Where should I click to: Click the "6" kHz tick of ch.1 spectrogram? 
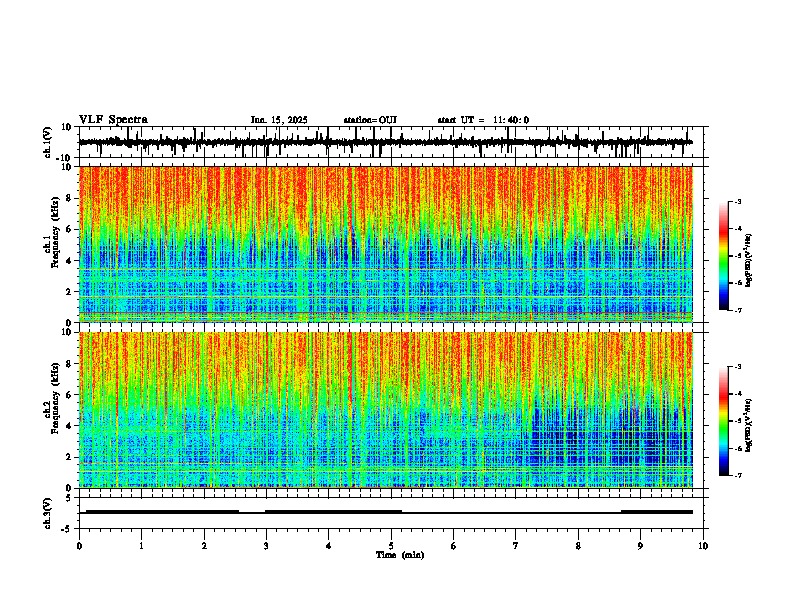click(70, 230)
